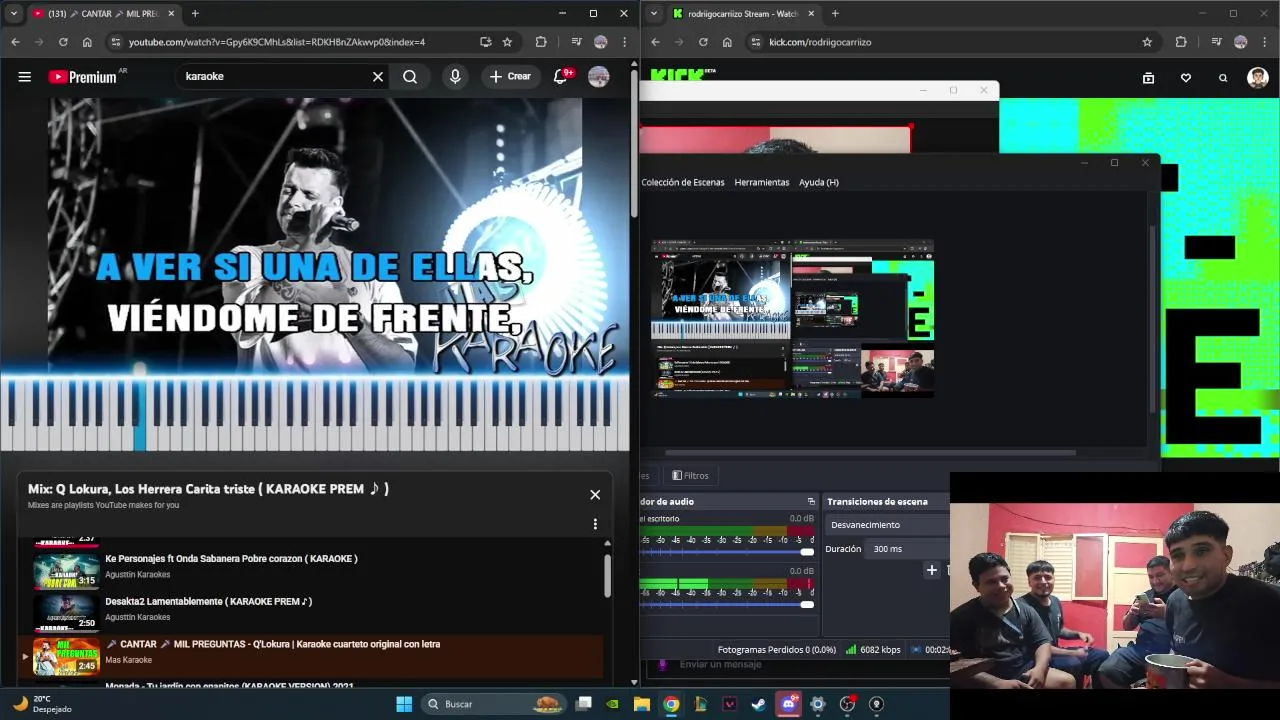
Task: Open new tab in YouTube browser window
Action: [x=195, y=14]
